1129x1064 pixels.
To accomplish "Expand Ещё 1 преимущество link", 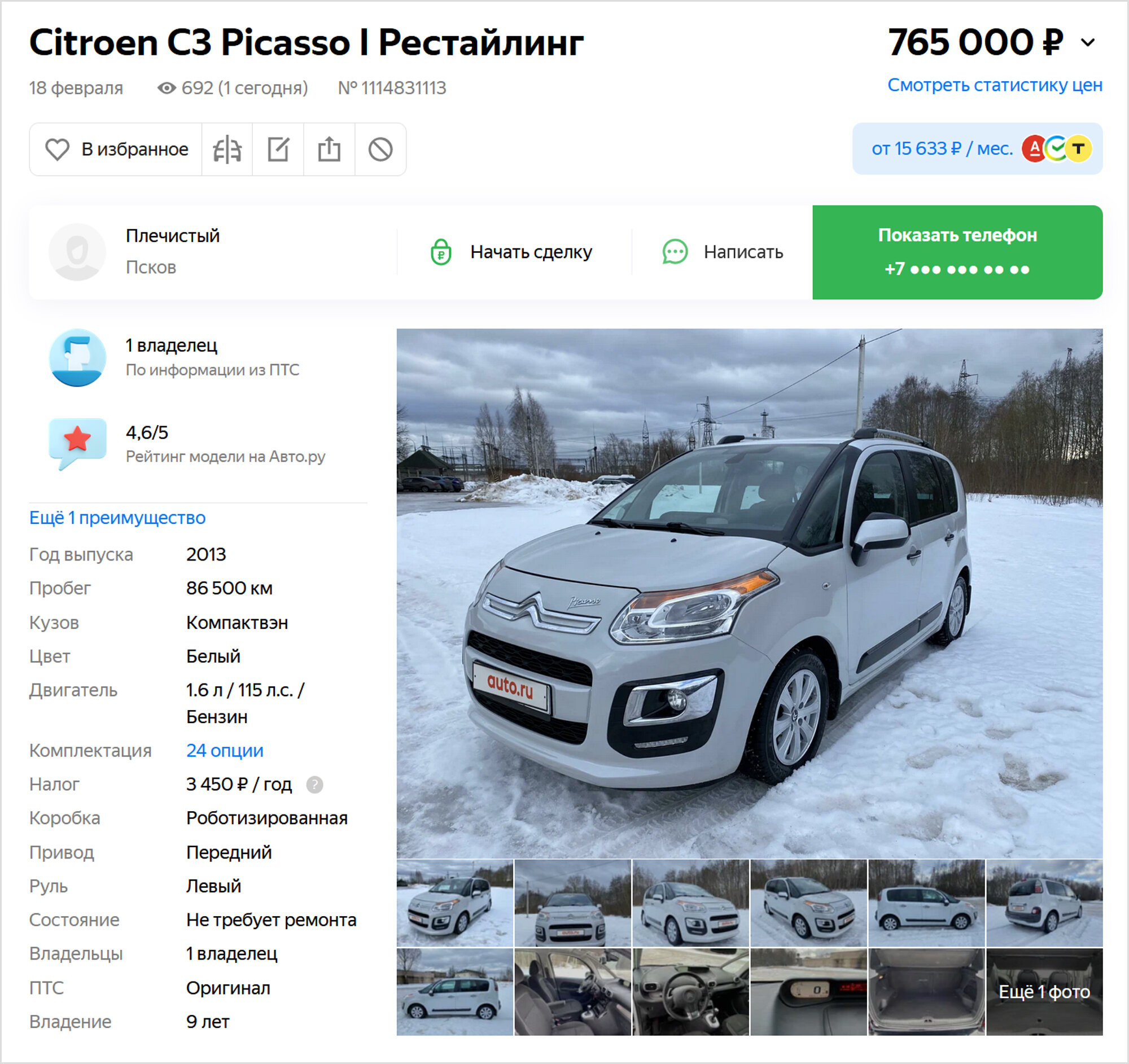I will click(x=117, y=518).
